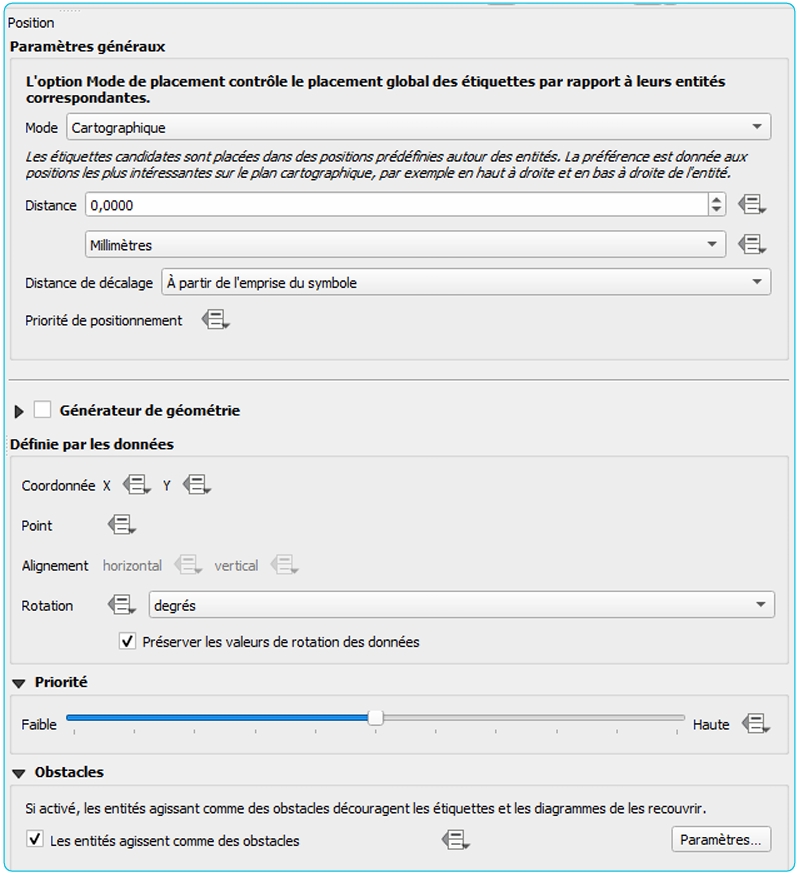Viewport: 800px width, 877px height.
Task: Click Priorité de positionnement data-defined override icon
Action: (x=215, y=320)
